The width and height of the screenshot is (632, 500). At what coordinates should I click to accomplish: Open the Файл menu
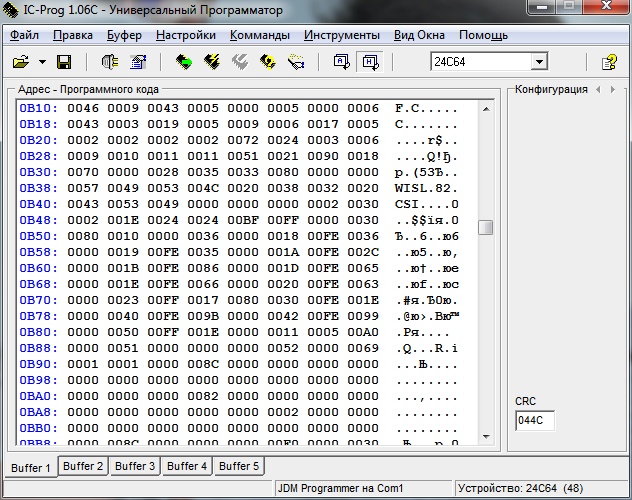pyautogui.click(x=24, y=35)
